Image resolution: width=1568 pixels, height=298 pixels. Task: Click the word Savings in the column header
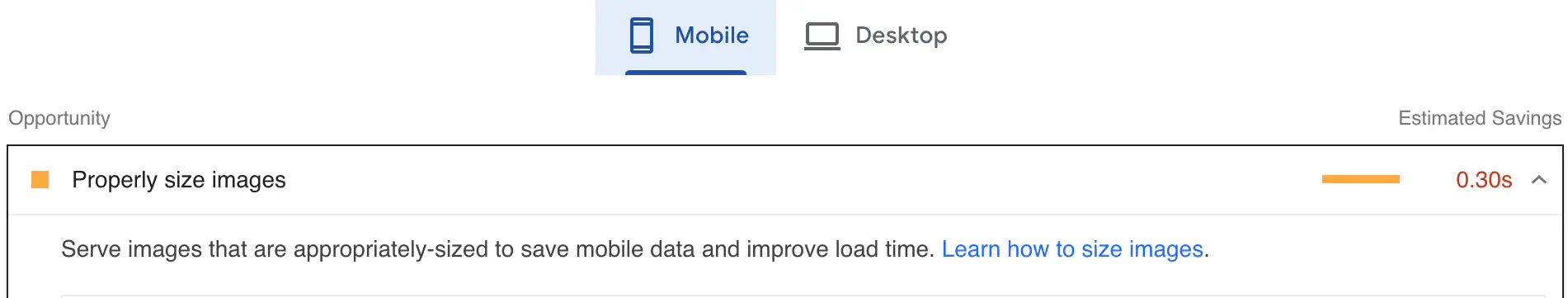tap(1526, 118)
